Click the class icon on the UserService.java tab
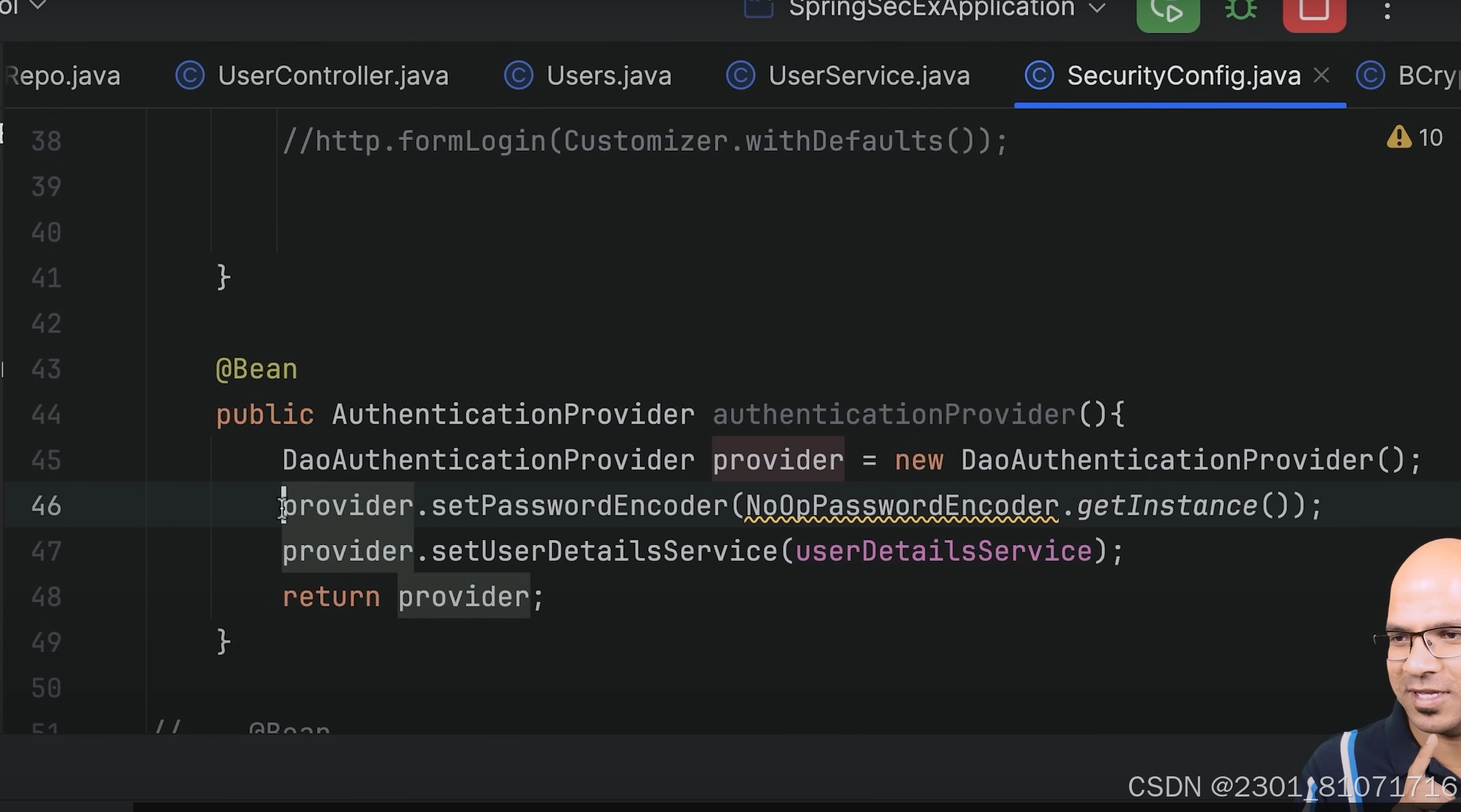 (740, 75)
